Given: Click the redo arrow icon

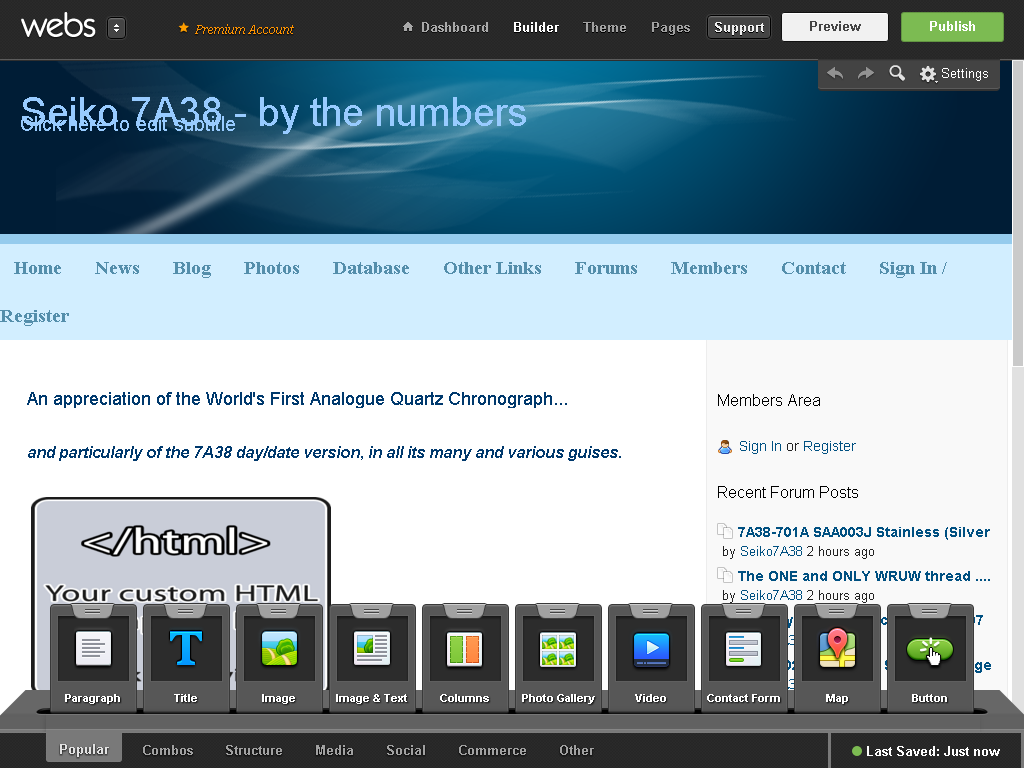Looking at the screenshot, I should pos(866,73).
